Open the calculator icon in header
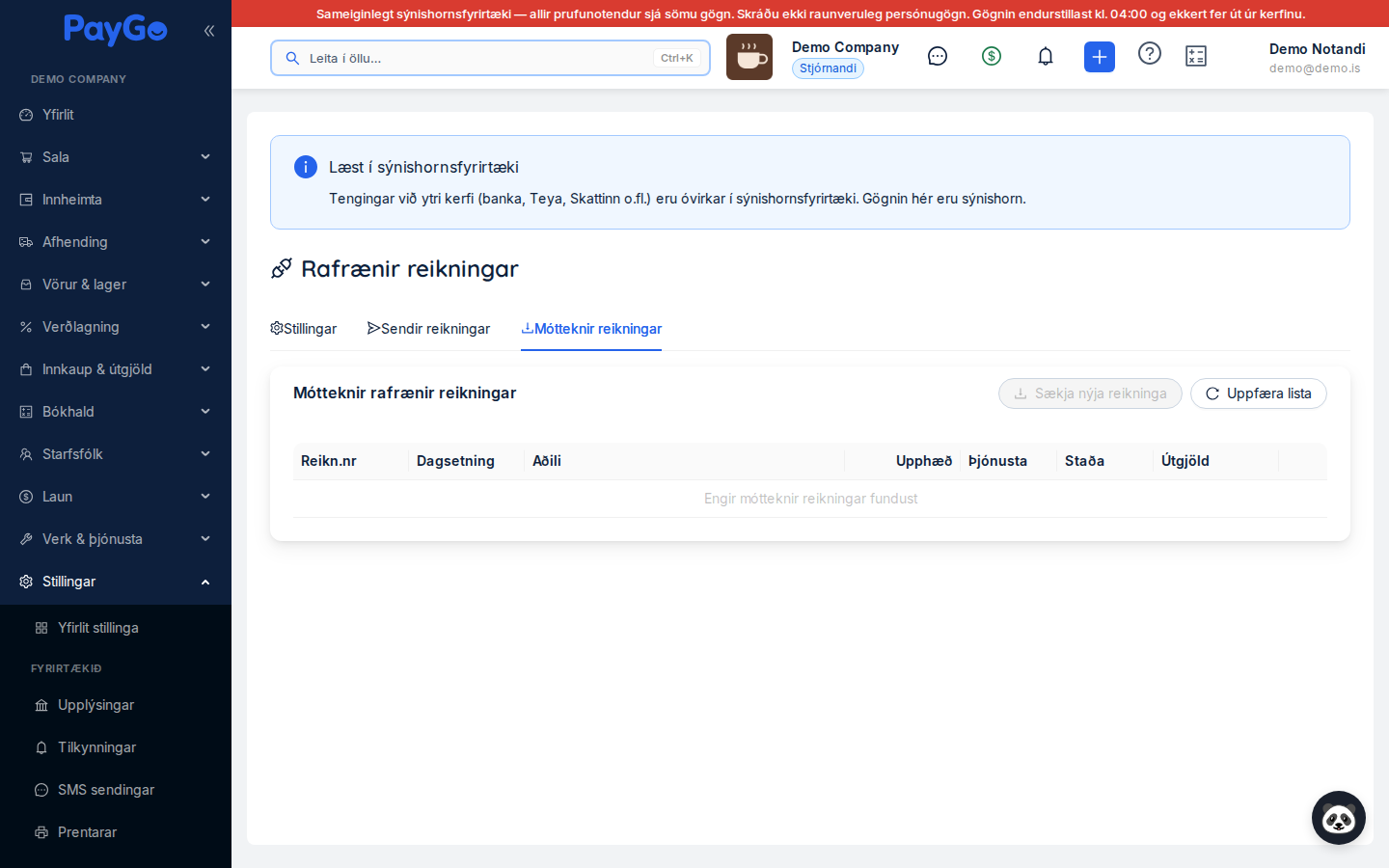The width and height of the screenshot is (1389, 868). coord(1196,56)
